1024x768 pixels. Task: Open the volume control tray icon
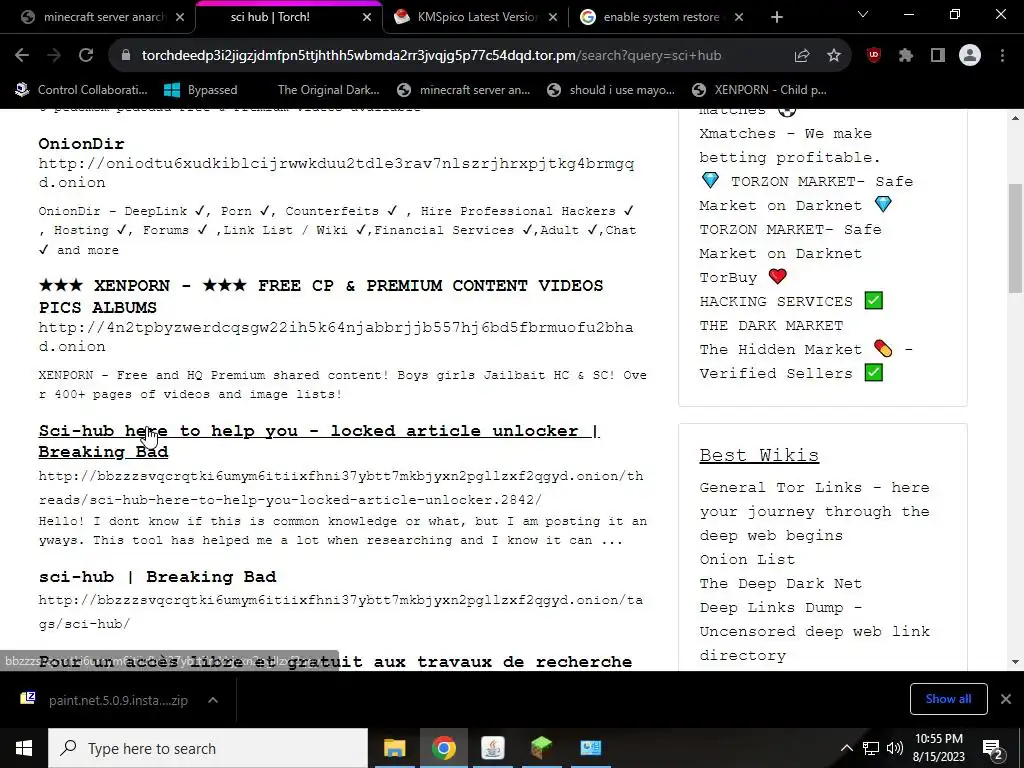(x=895, y=748)
